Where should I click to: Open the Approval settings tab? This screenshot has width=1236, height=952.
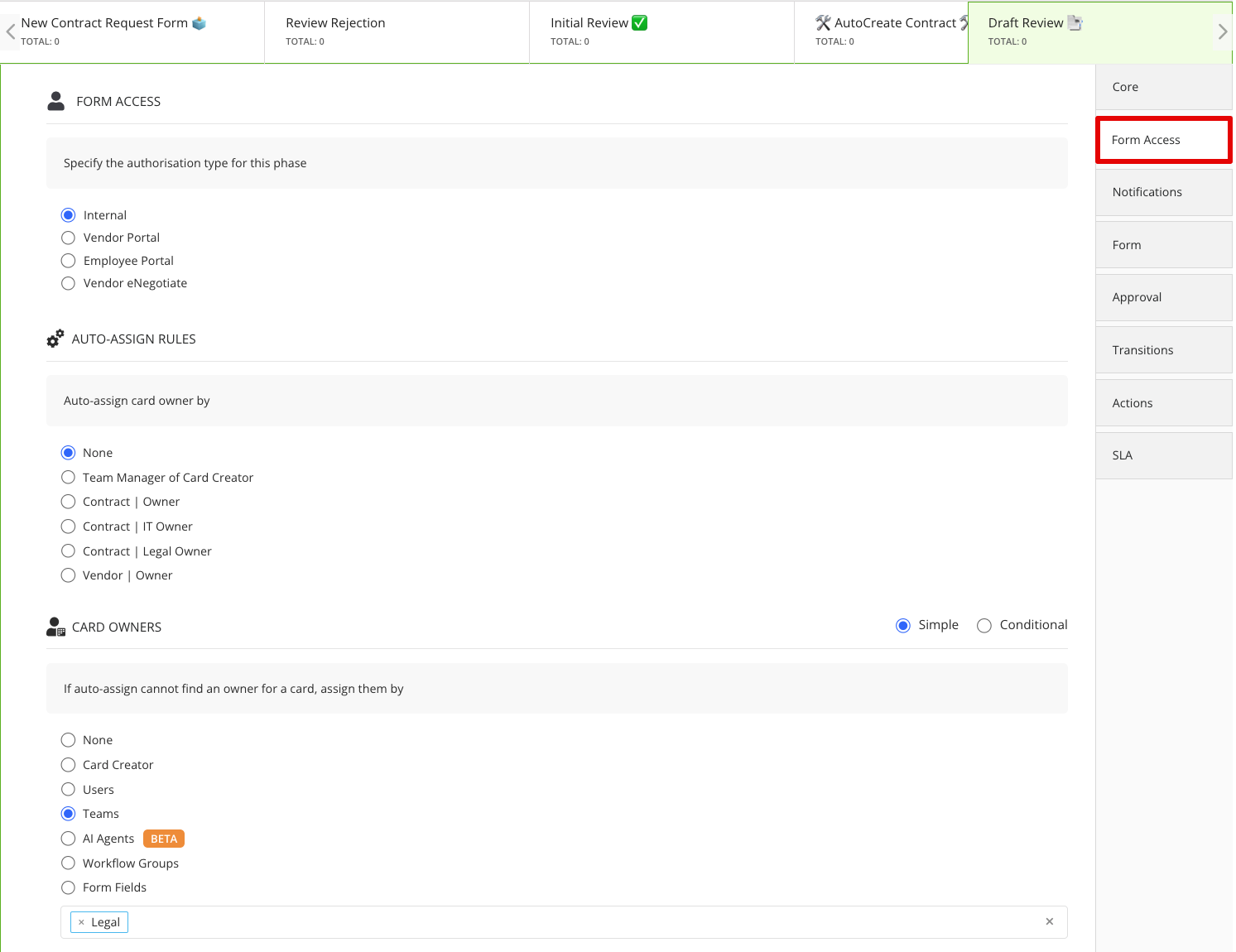tap(1164, 297)
